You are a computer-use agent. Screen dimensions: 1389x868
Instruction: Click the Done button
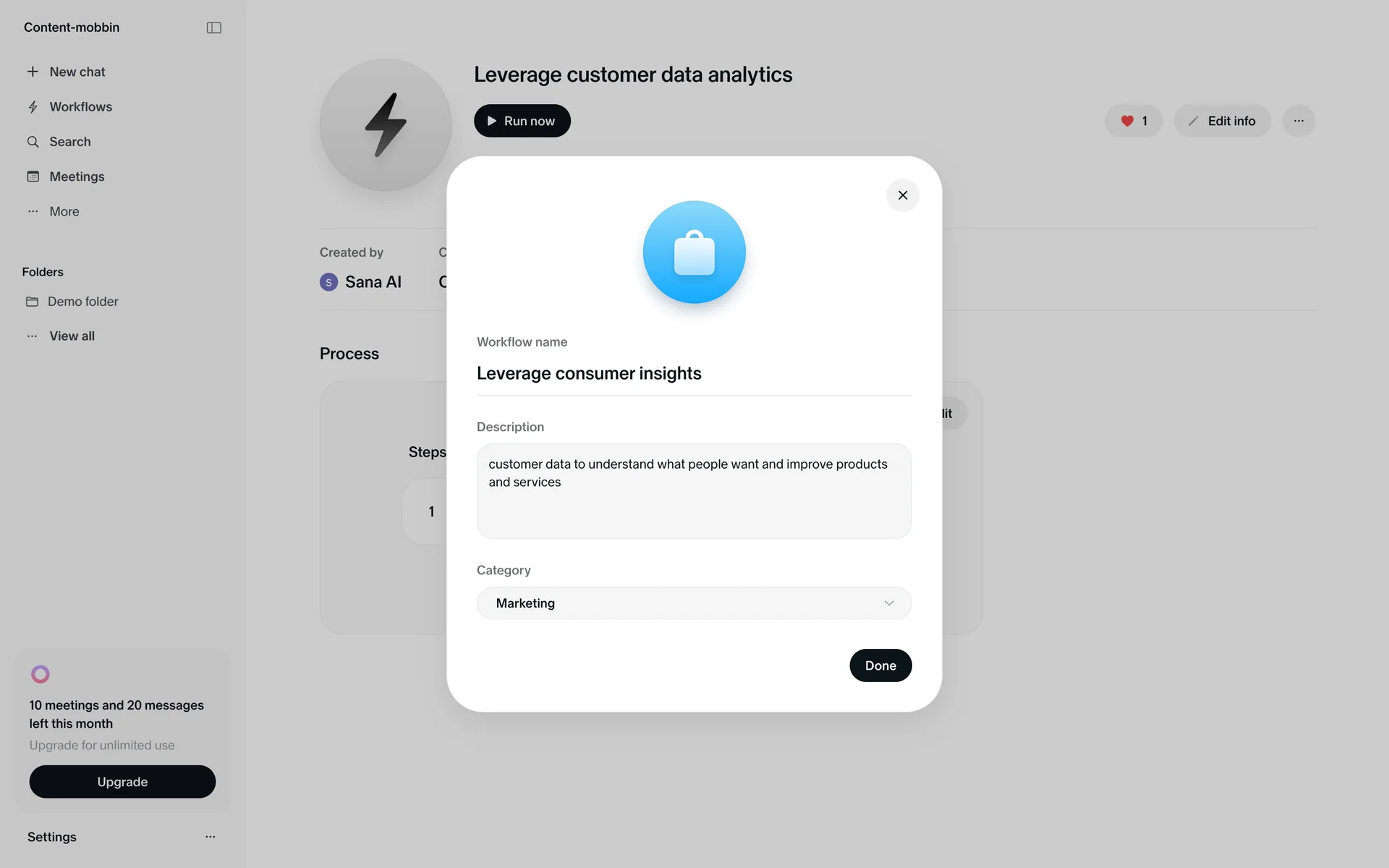(880, 665)
